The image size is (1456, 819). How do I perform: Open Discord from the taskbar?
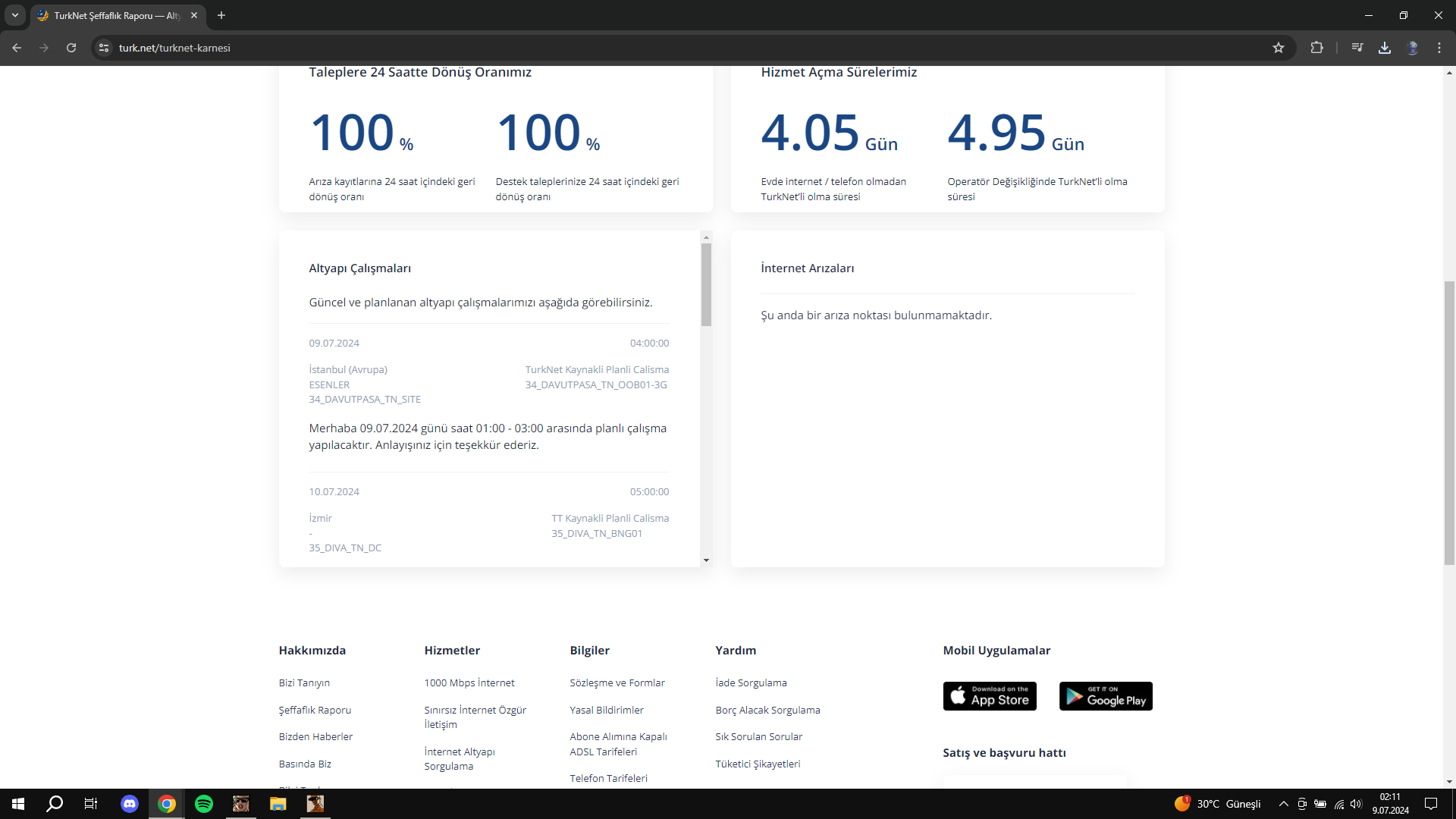tap(130, 804)
